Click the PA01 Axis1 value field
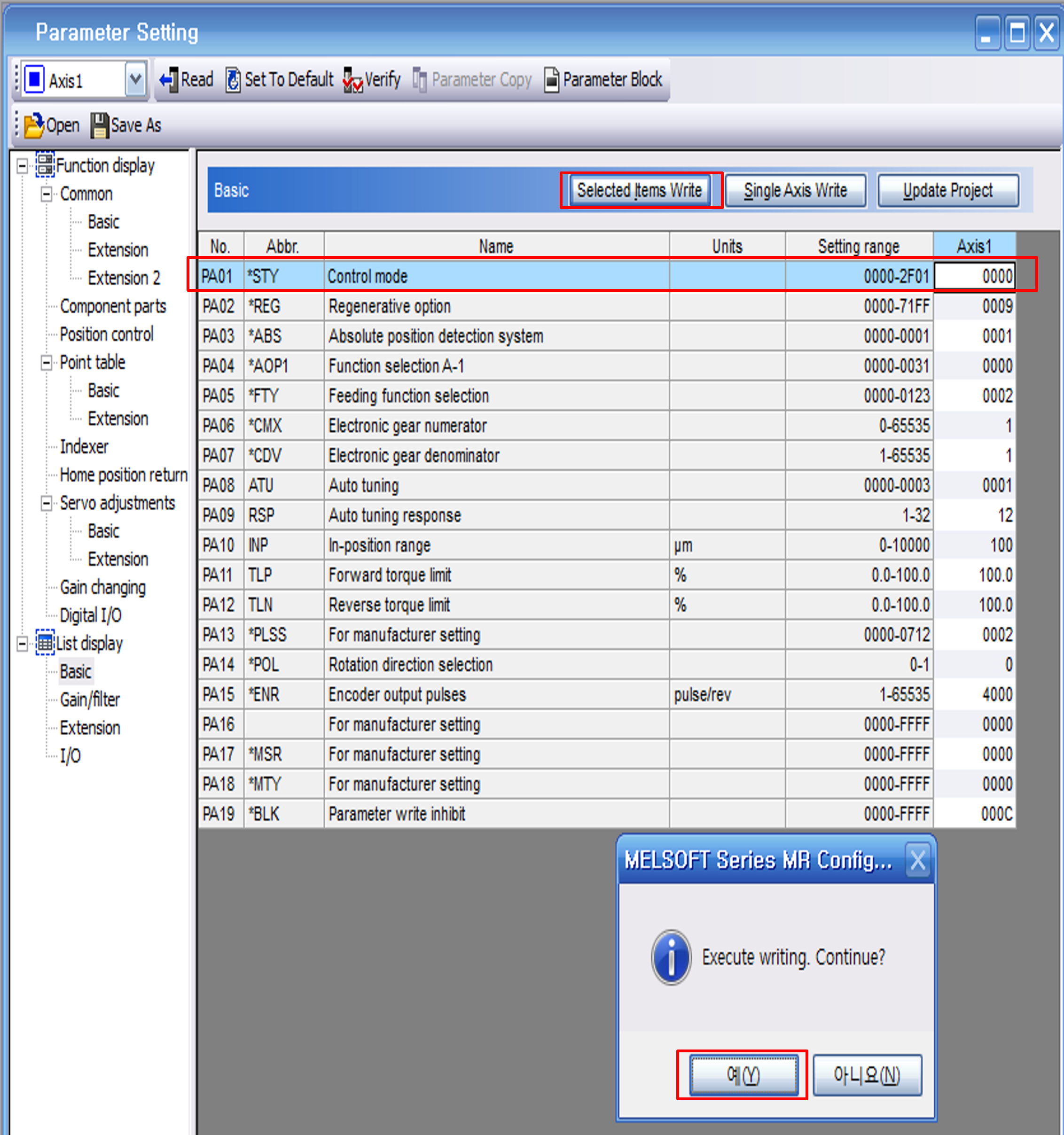The width and height of the screenshot is (1064, 1135). pos(974,276)
